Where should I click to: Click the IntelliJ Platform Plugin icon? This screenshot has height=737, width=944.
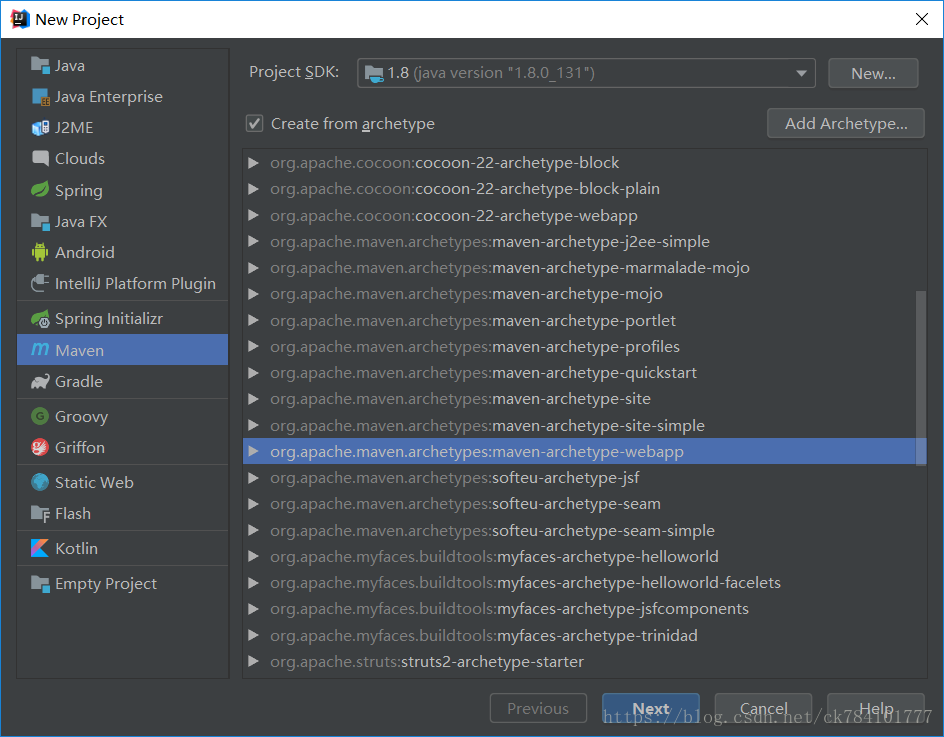click(x=40, y=283)
